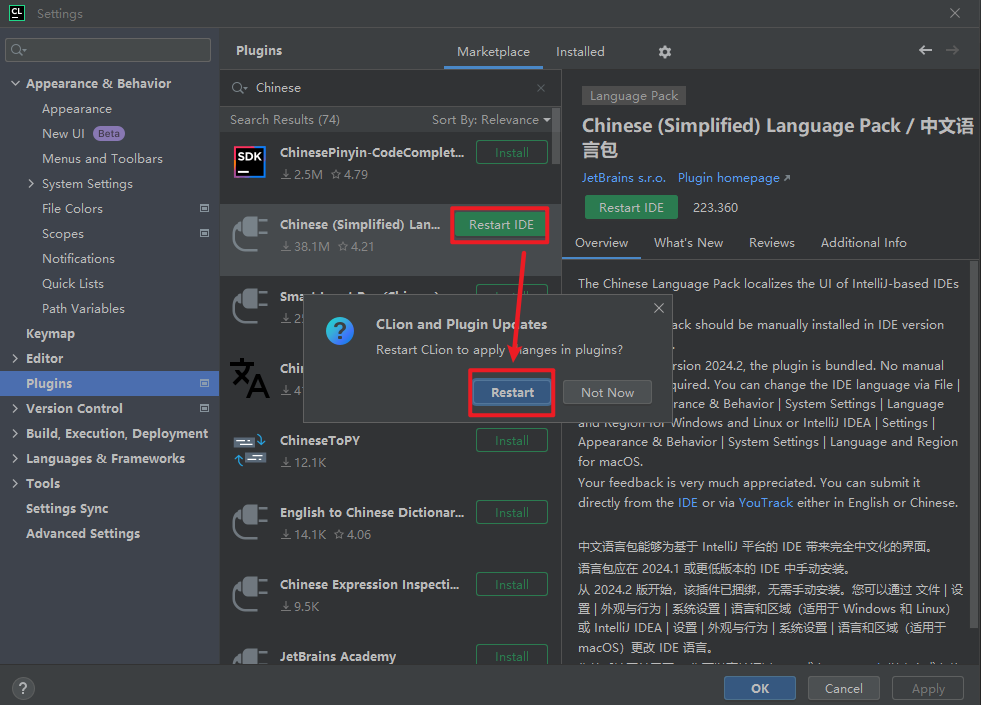Switch to the Marketplace tab
This screenshot has width=981, height=705.
click(493, 52)
